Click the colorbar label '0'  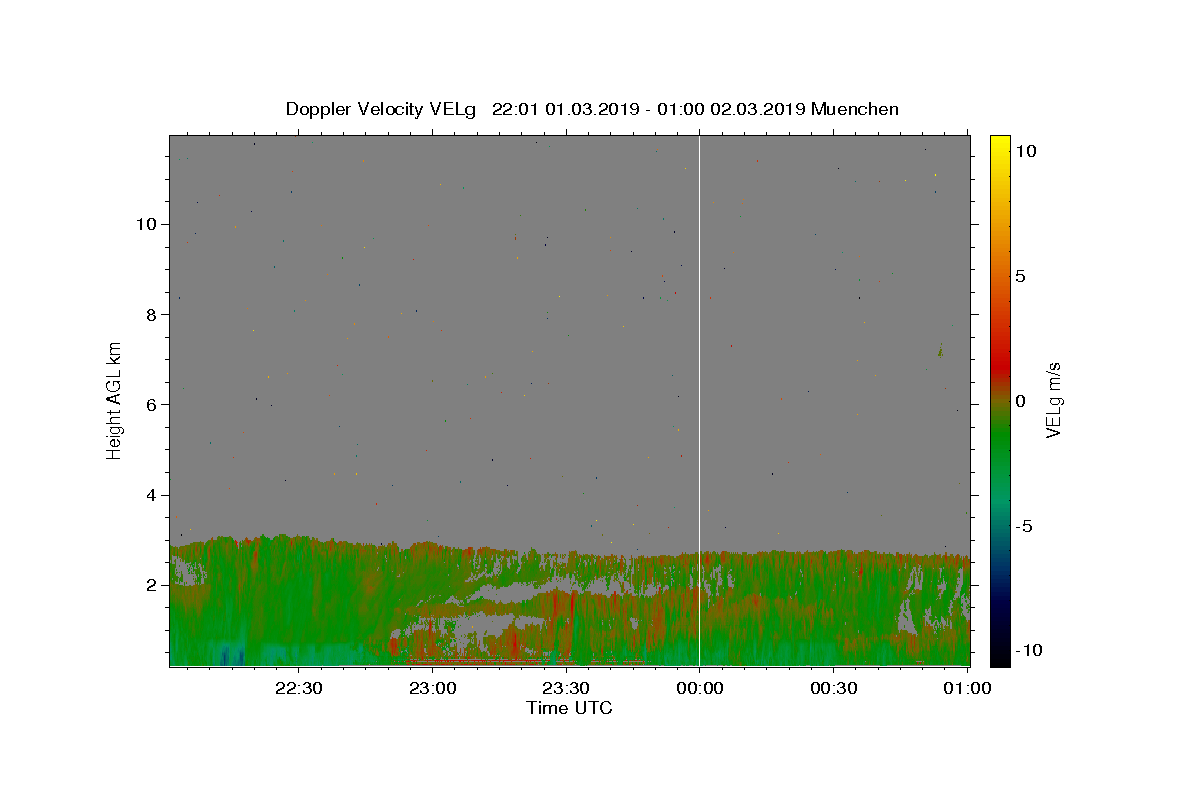click(x=1020, y=401)
